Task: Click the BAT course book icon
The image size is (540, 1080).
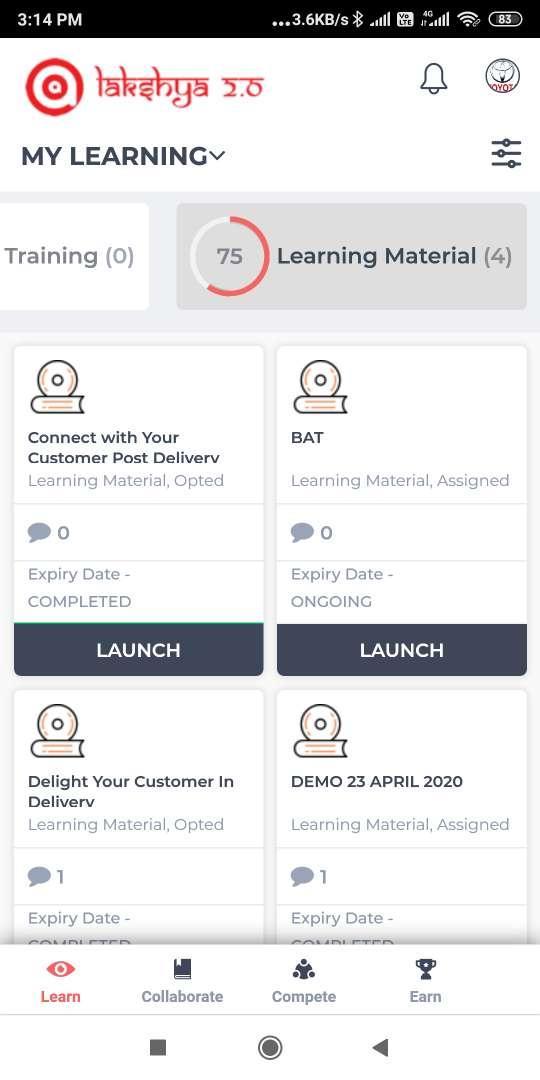Action: (x=320, y=386)
